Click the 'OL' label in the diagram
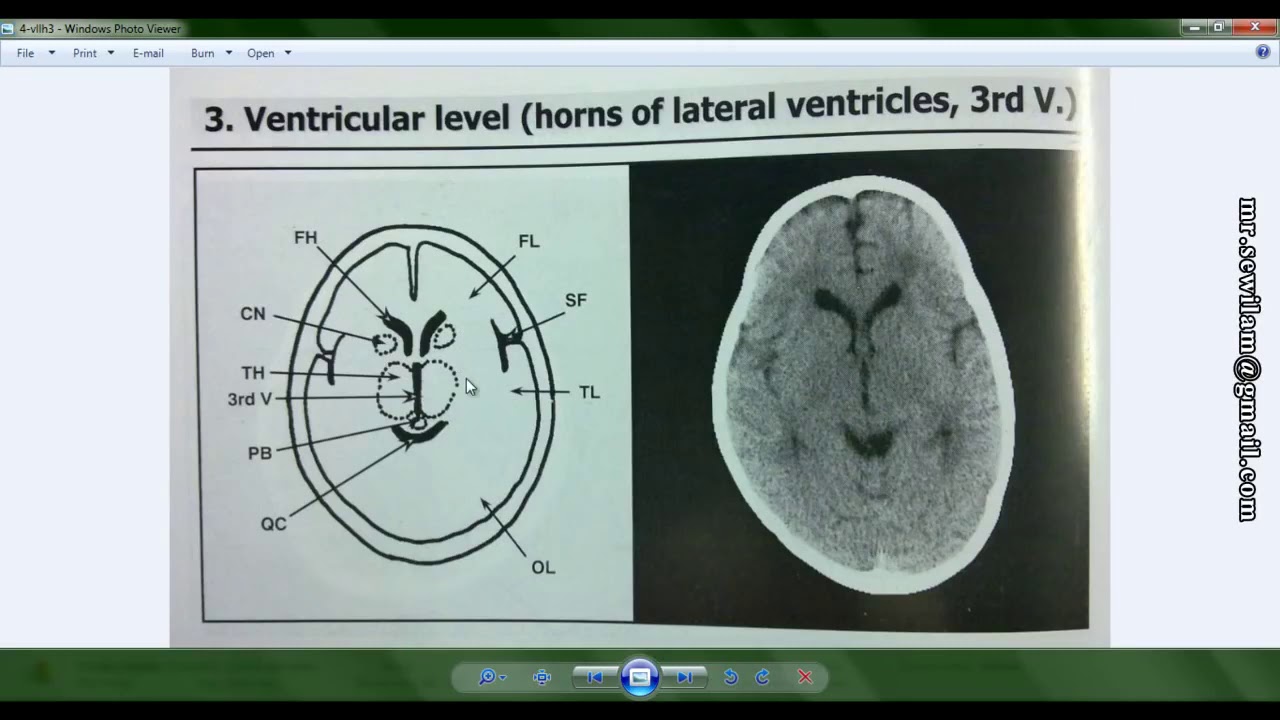 coord(543,568)
